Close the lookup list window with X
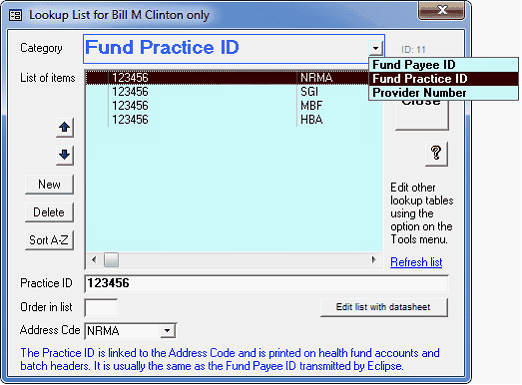 click(x=442, y=10)
